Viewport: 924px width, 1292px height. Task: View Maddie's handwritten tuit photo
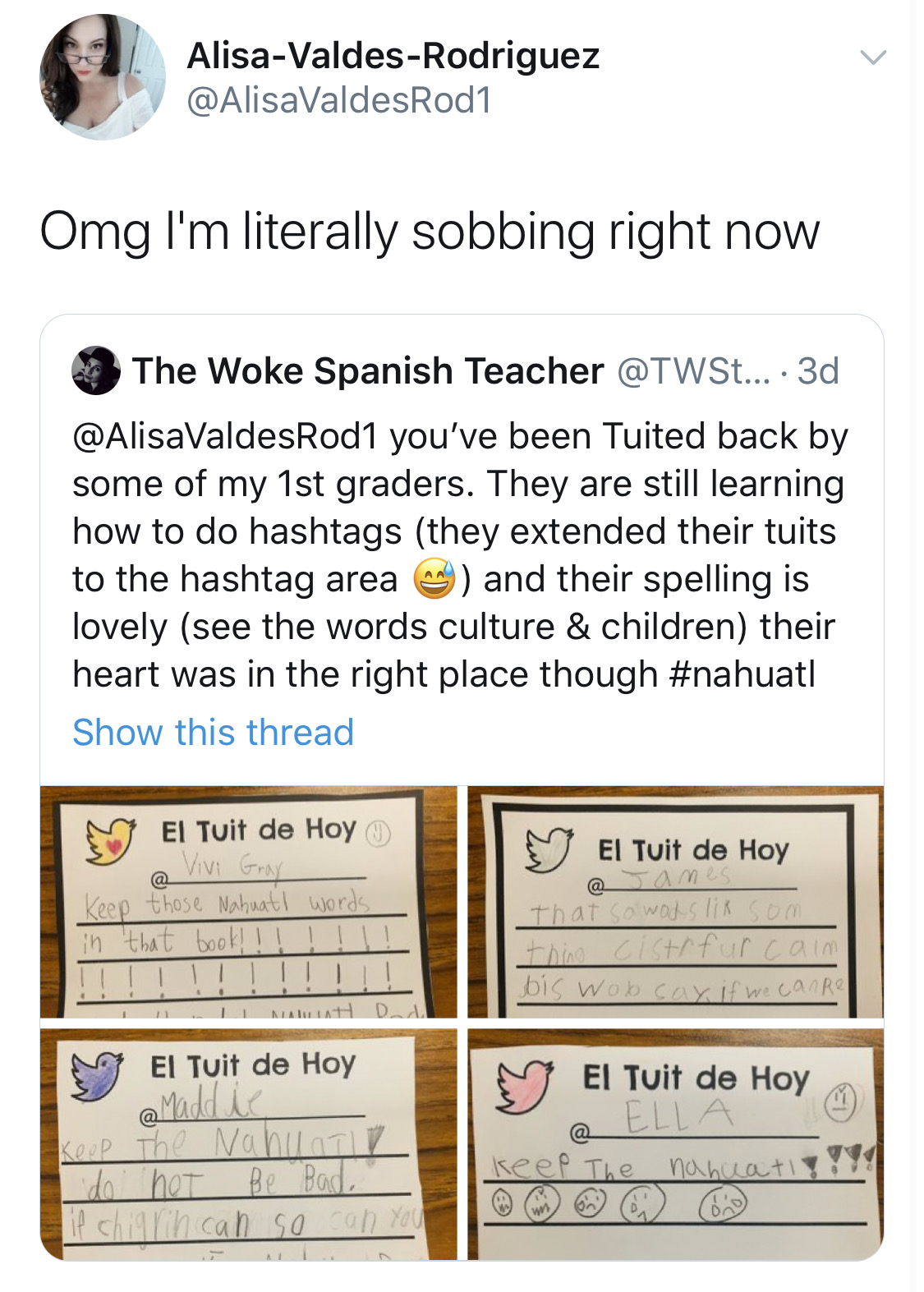(x=248, y=1143)
